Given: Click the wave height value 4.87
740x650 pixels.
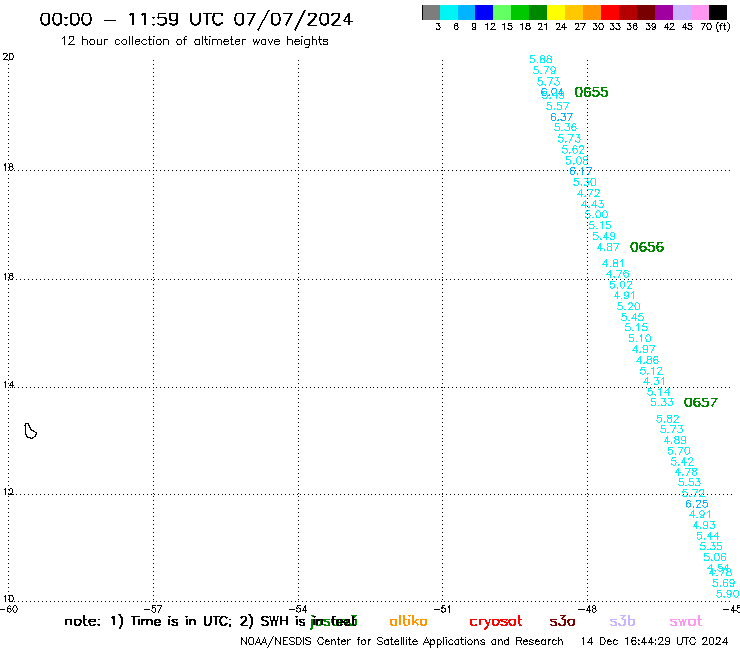Looking at the screenshot, I should pyautogui.click(x=608, y=247).
